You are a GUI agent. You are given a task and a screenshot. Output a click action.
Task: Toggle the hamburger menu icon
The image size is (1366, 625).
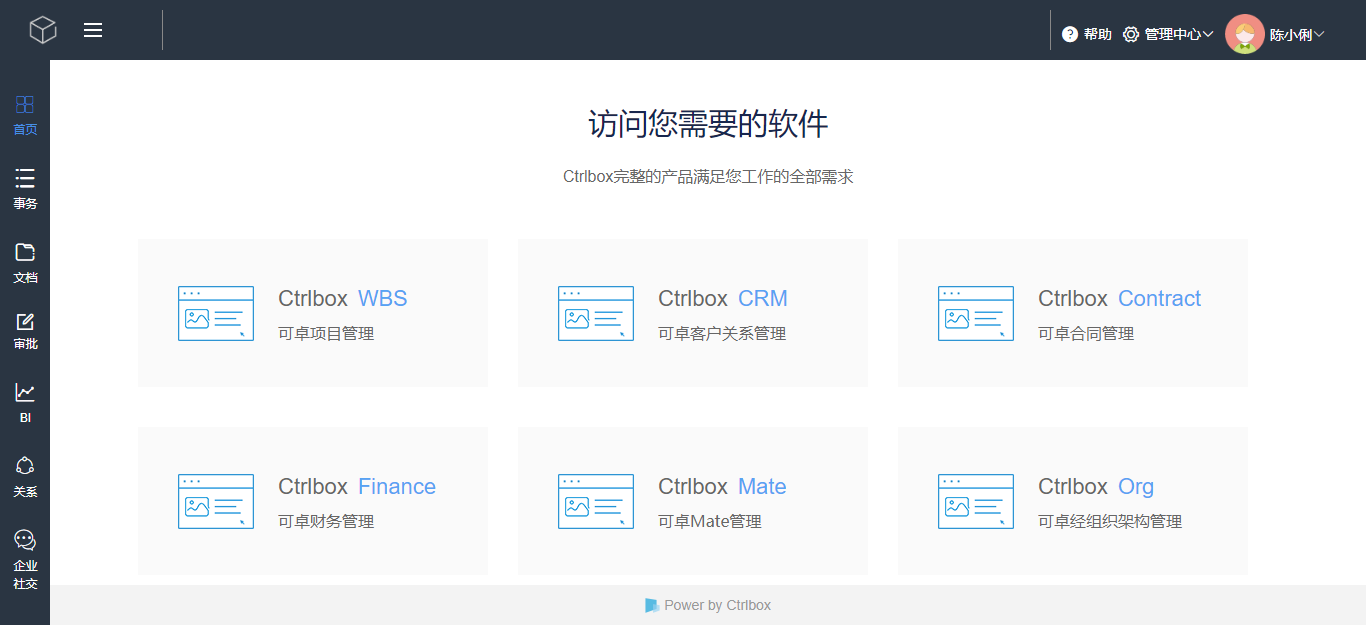(x=93, y=30)
